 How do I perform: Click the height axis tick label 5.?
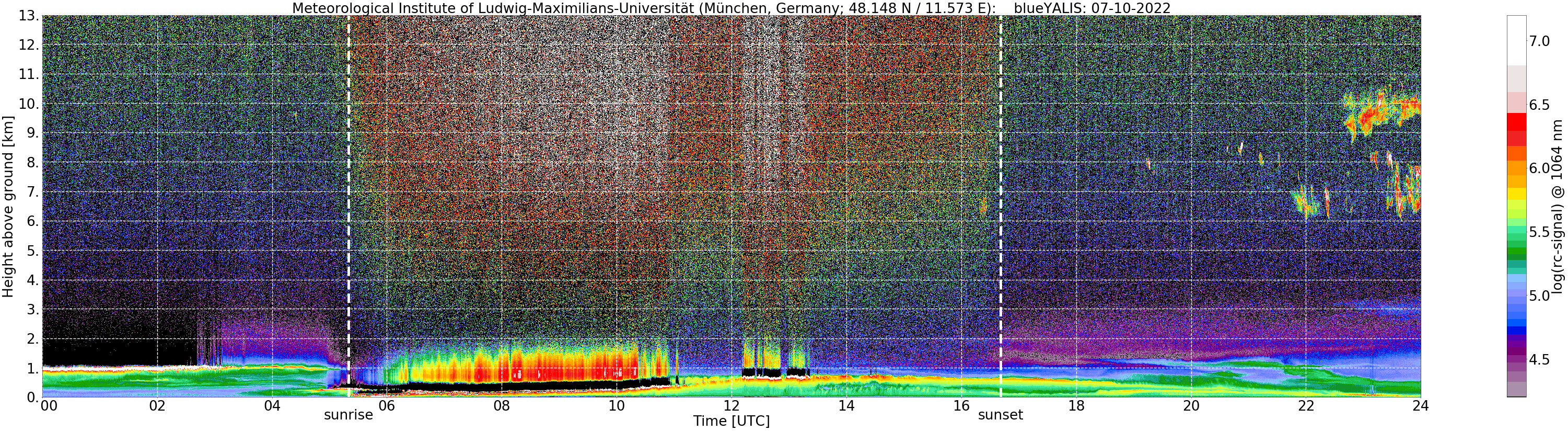point(32,251)
